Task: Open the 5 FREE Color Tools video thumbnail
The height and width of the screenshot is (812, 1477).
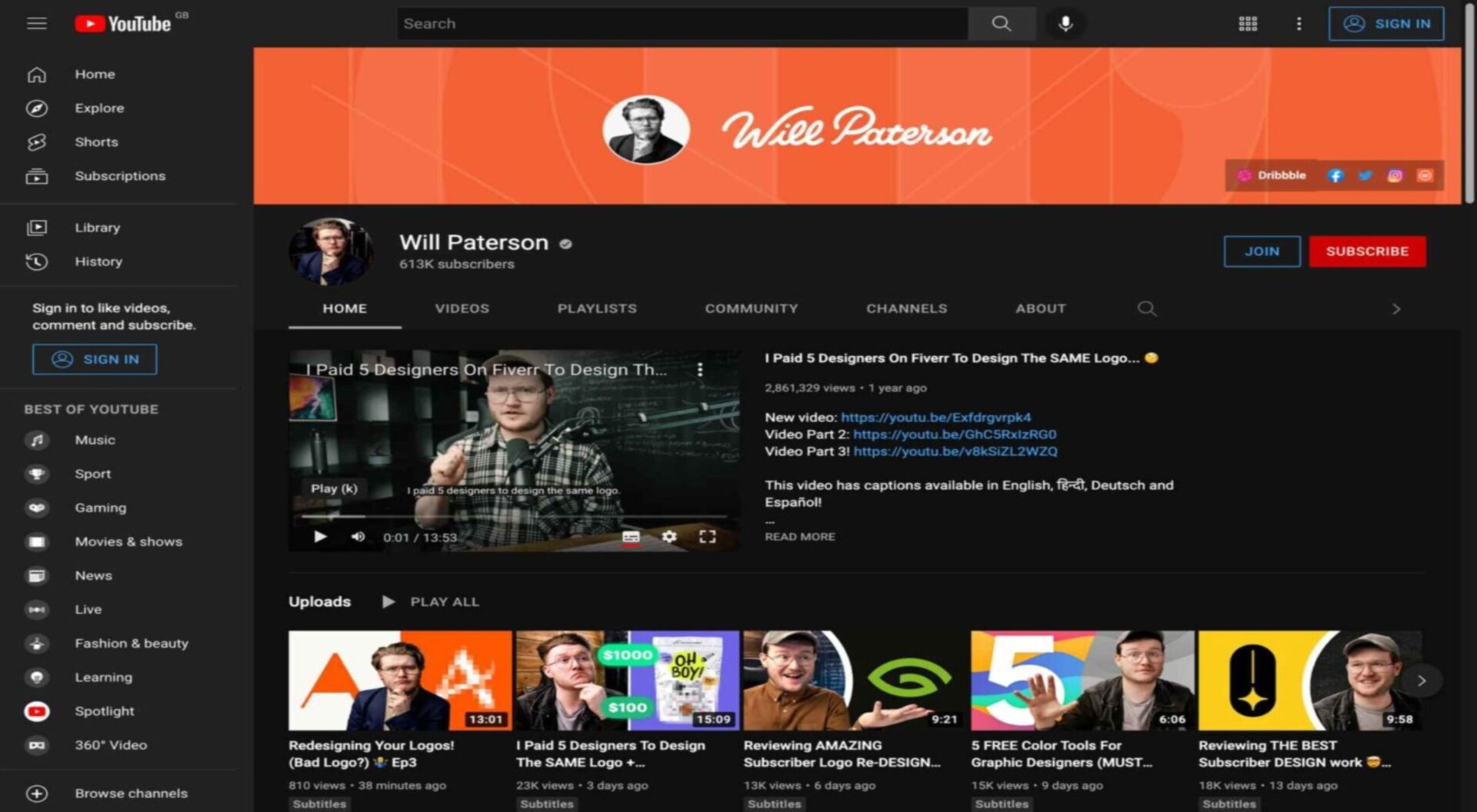Action: [1082, 681]
